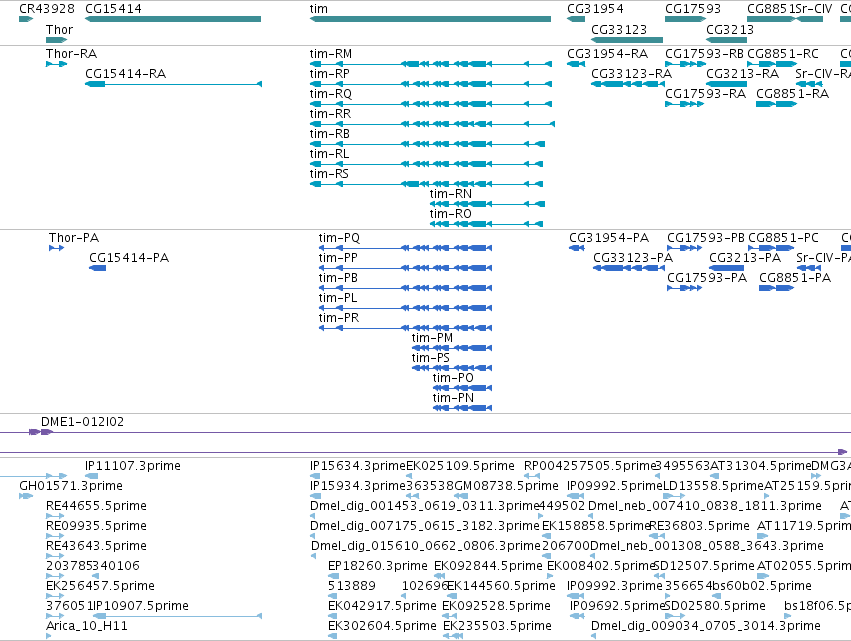
Task: Click the CG8851-PA protein label
Action: (x=795, y=278)
